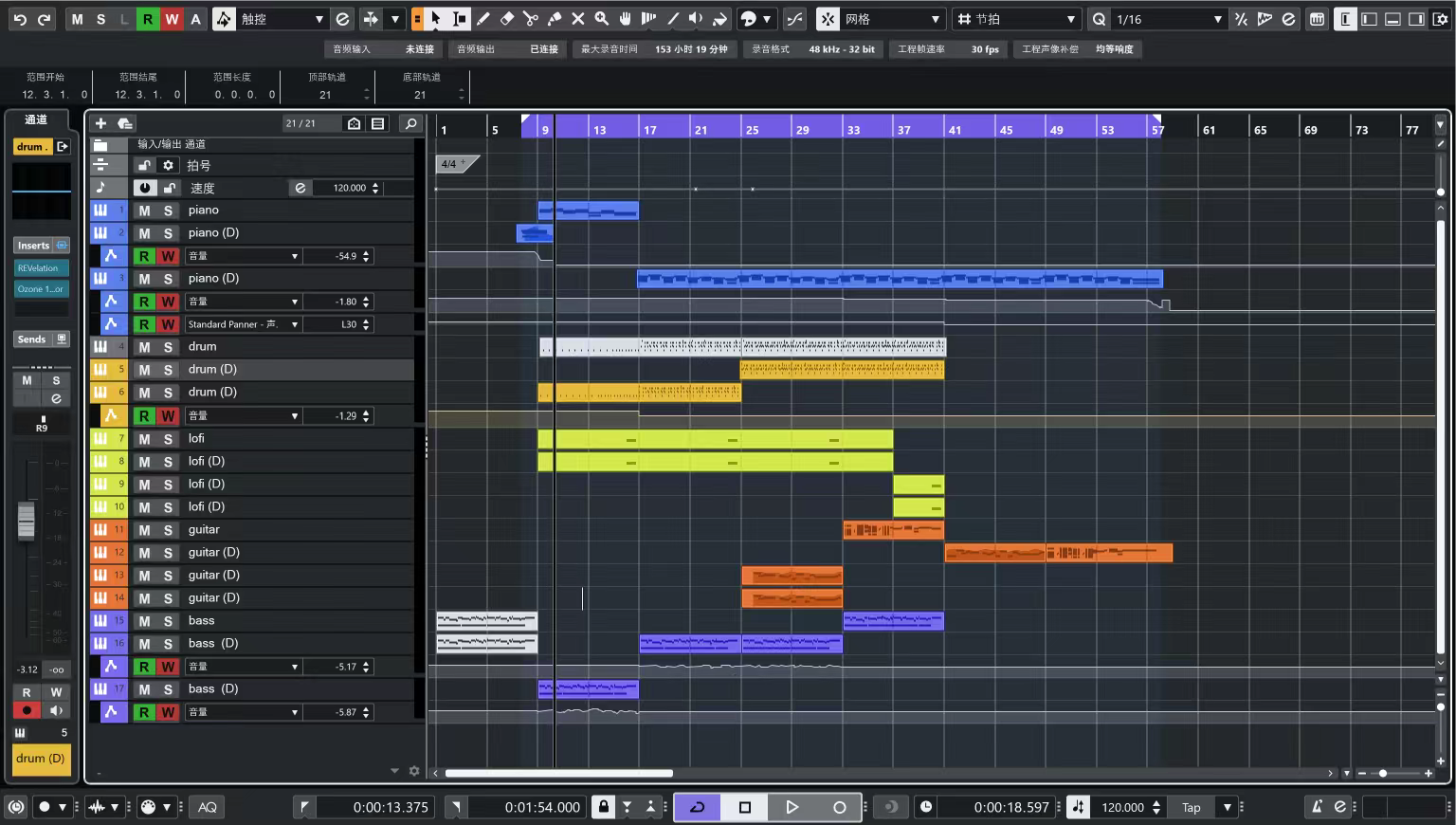Select the Mute X tool
Image resolution: width=1456 pixels, height=825 pixels.
coord(578,19)
